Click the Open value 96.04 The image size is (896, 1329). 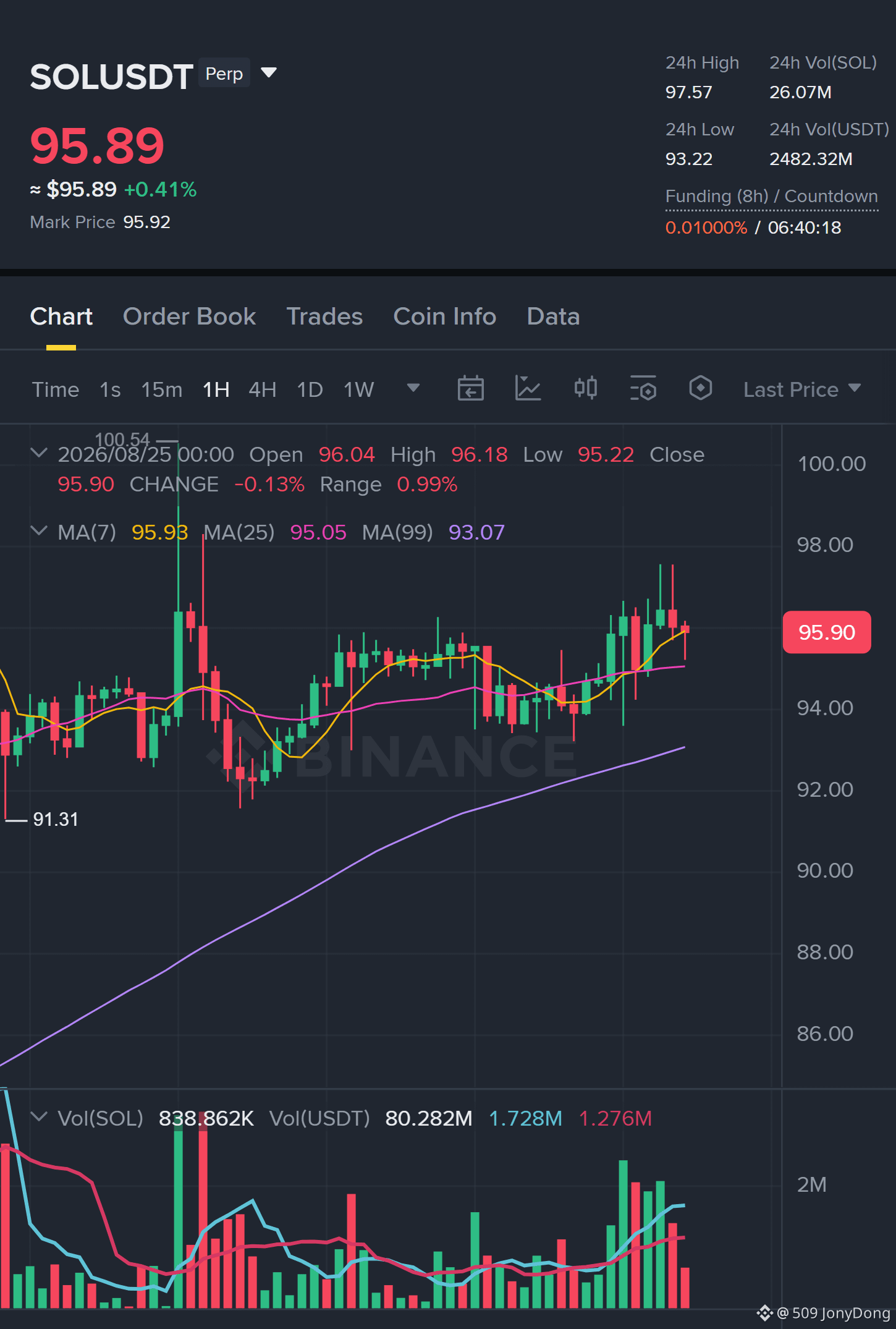click(347, 454)
